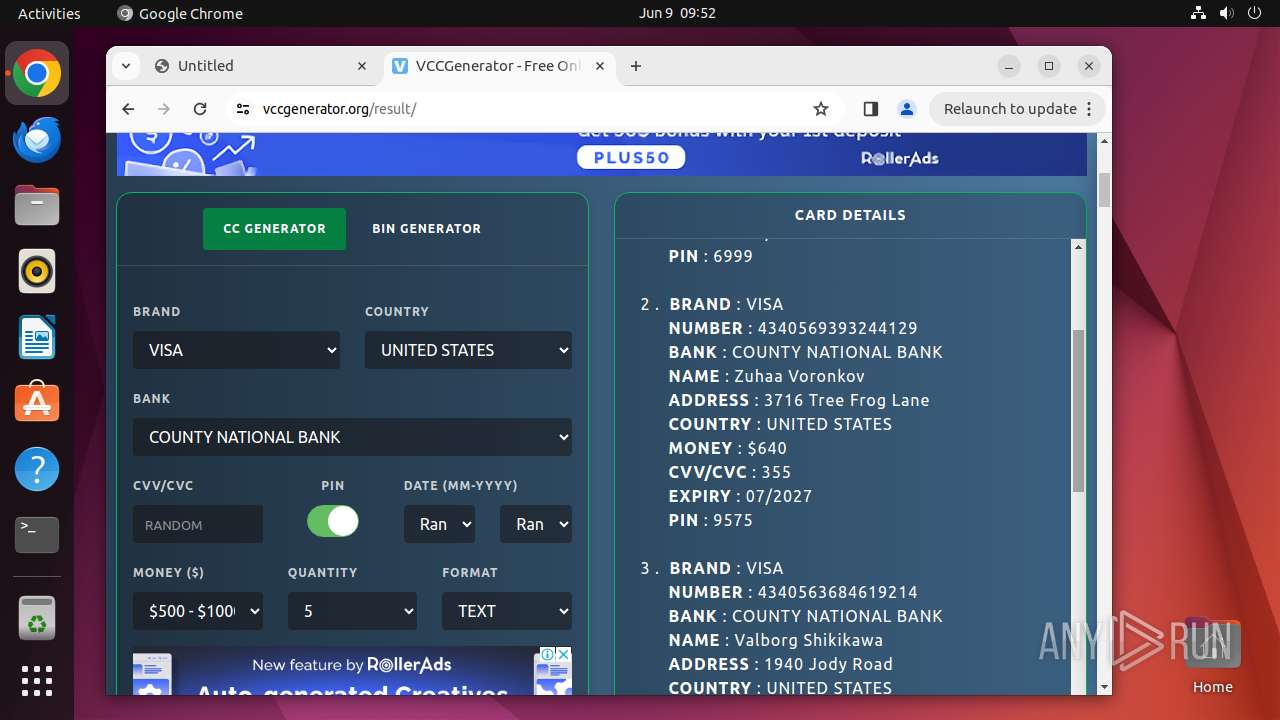Show Applications grid in dock
The height and width of the screenshot is (720, 1280).
pyautogui.click(x=37, y=681)
